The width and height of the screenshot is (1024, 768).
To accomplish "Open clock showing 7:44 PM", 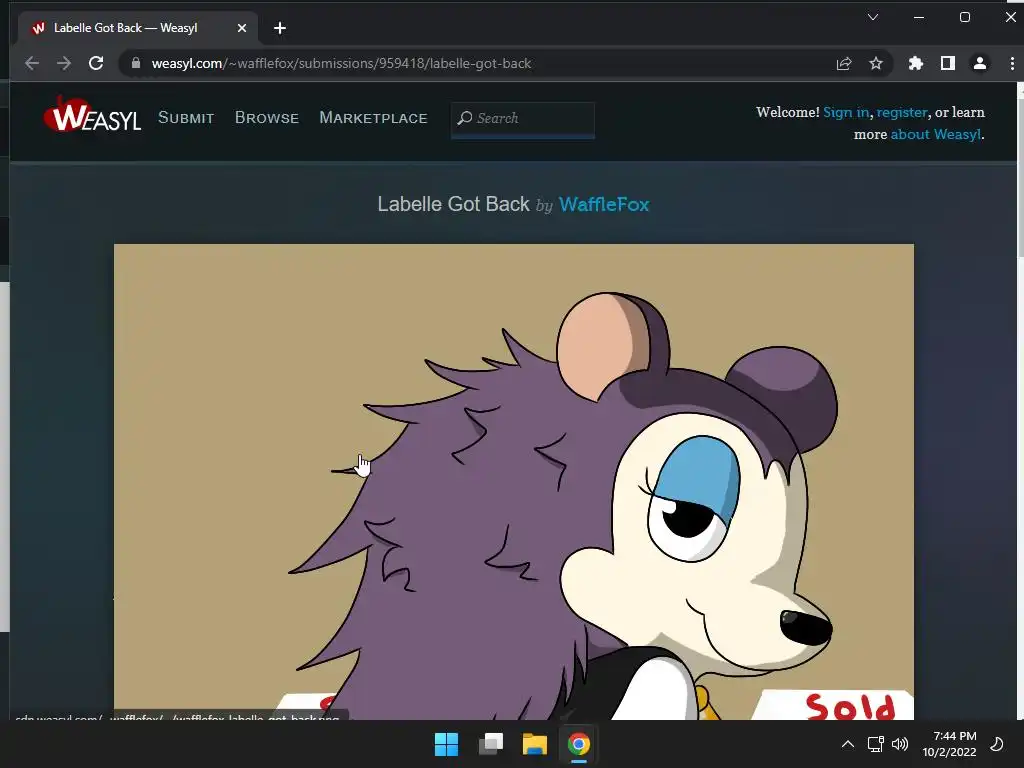I will pos(950,744).
